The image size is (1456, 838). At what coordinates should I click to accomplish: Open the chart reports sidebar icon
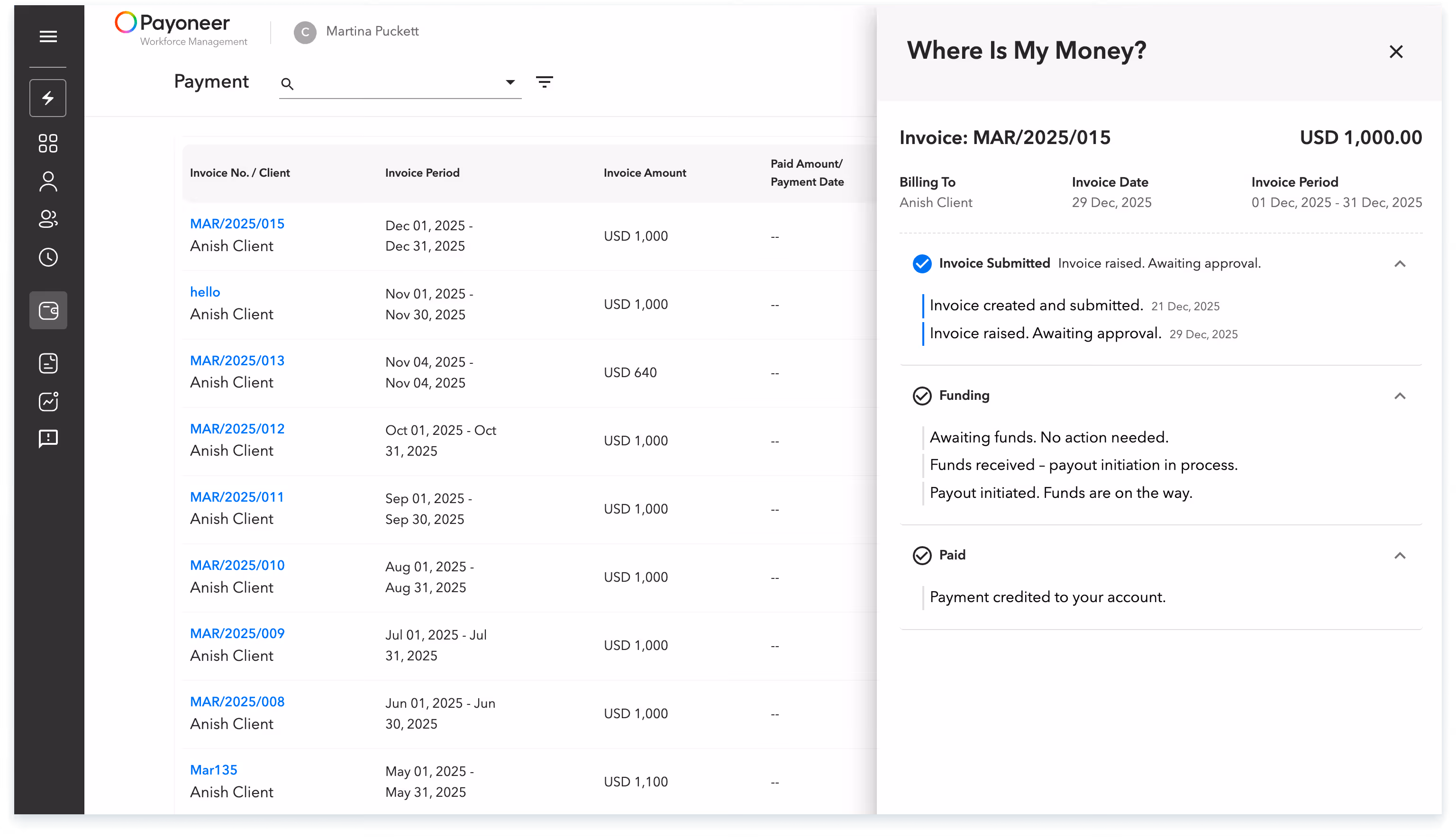tap(48, 401)
